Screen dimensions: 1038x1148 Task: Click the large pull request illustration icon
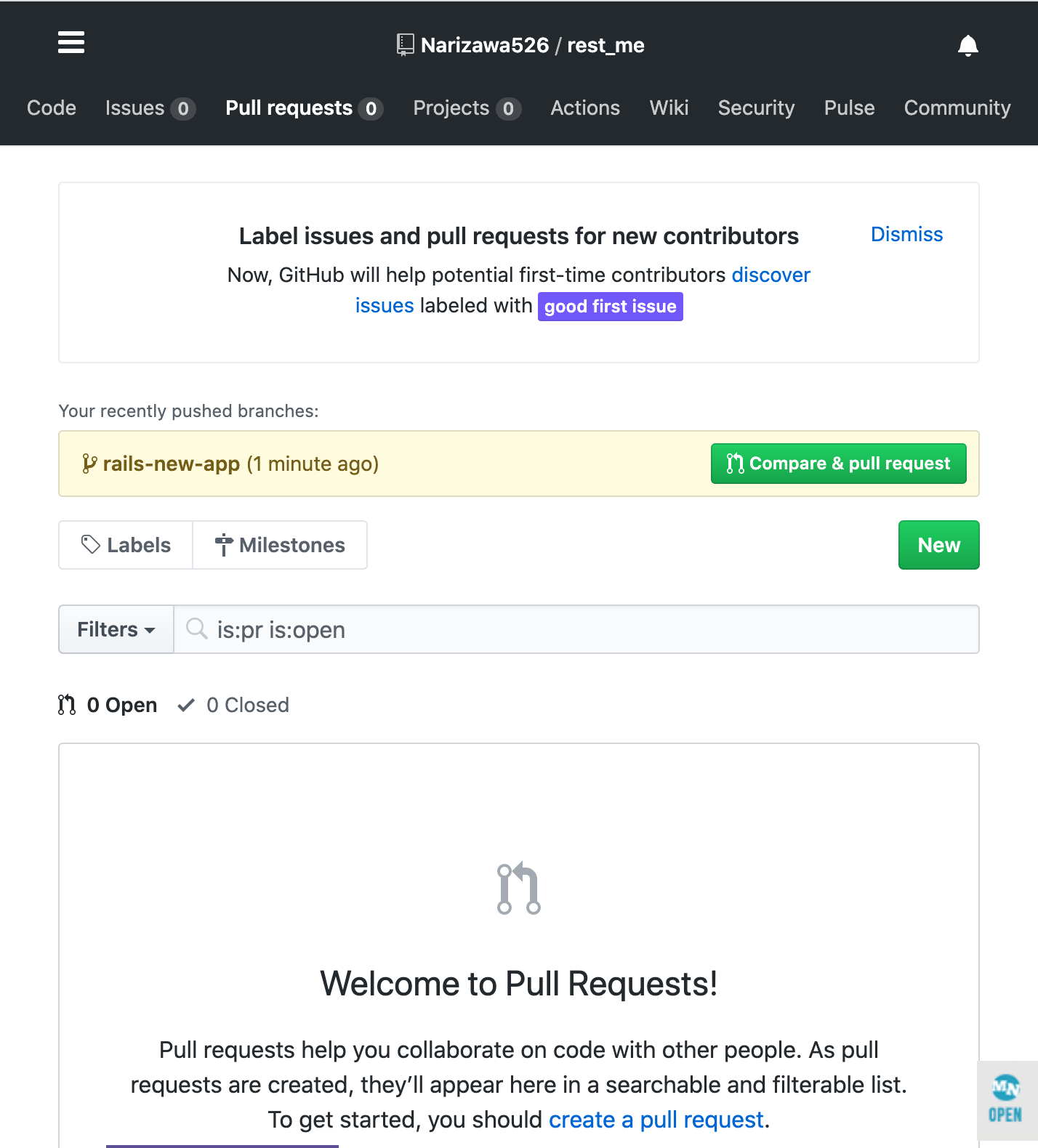[519, 888]
